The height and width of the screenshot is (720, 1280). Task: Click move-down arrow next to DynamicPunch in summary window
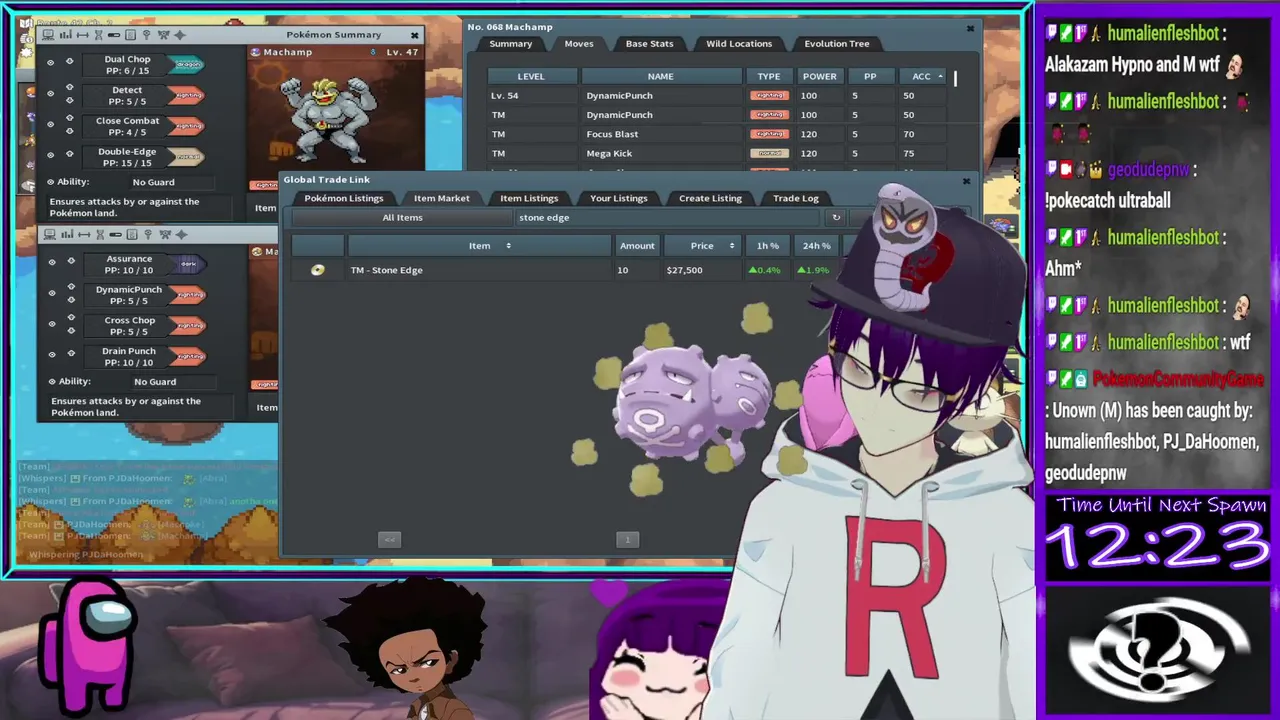71,299
